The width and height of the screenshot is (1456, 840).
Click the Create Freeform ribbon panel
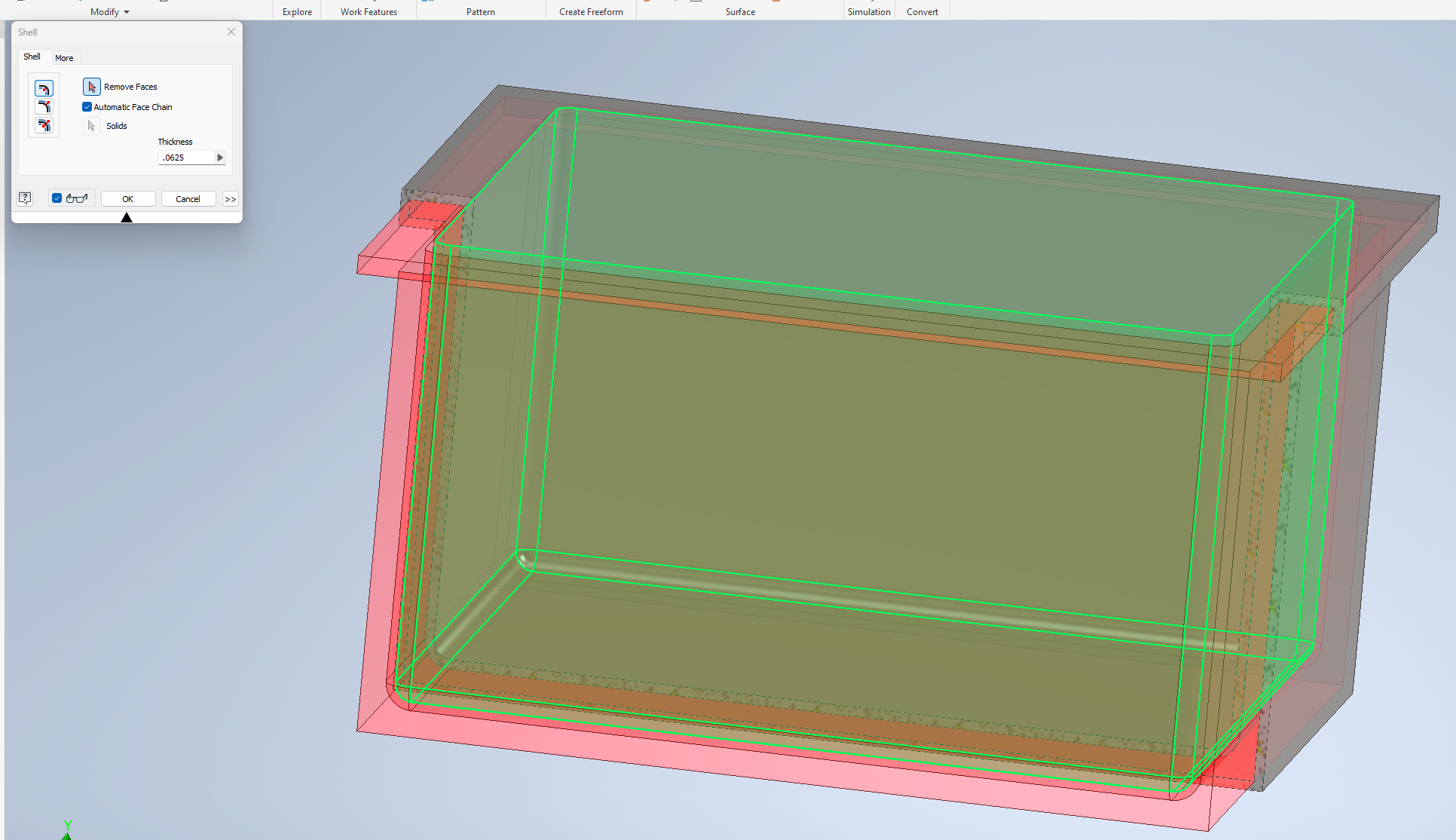pos(590,11)
